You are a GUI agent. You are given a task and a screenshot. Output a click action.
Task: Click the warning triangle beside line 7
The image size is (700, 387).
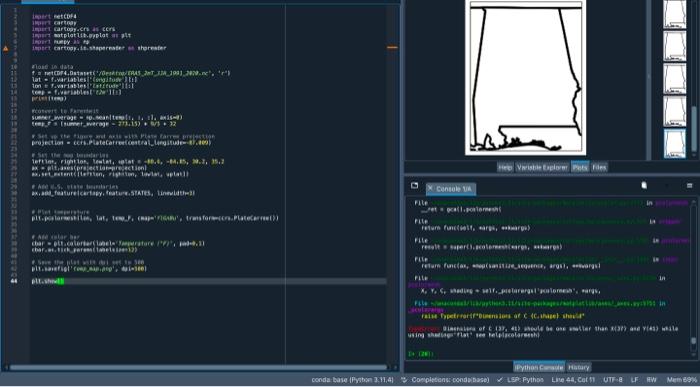pyautogui.click(x=6, y=48)
